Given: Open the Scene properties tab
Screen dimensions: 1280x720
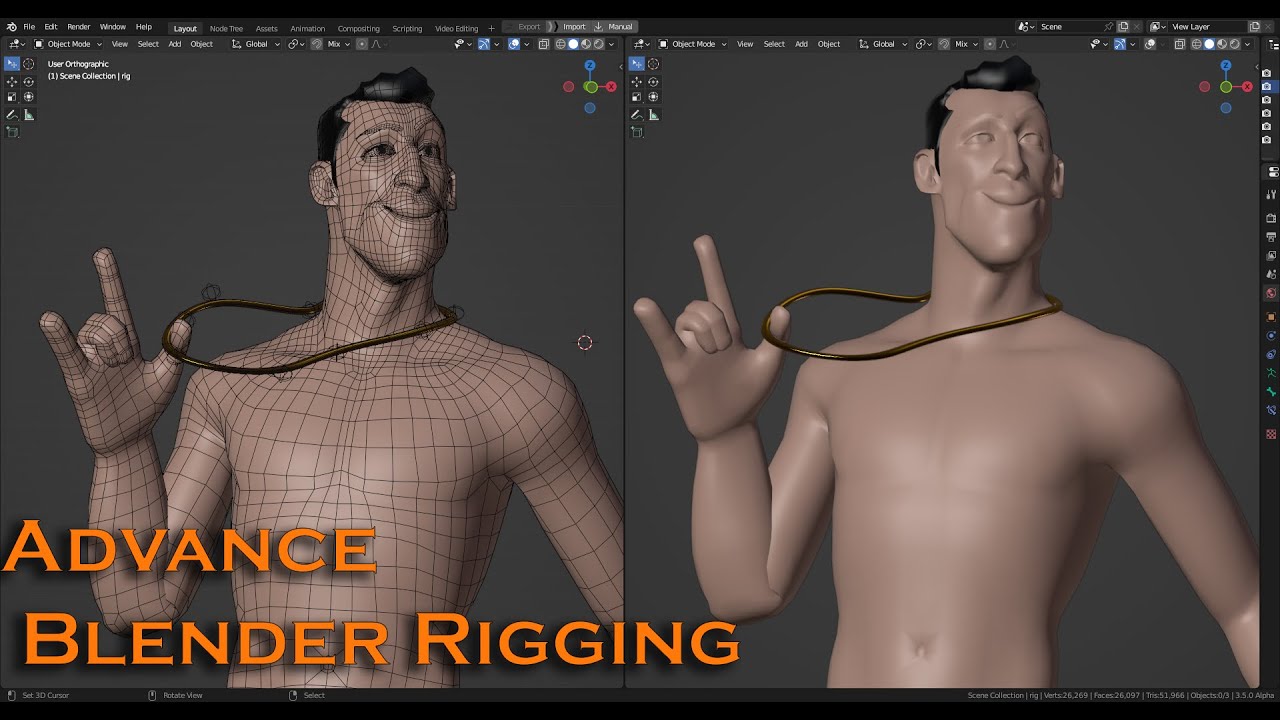Looking at the screenshot, I should [x=1272, y=274].
